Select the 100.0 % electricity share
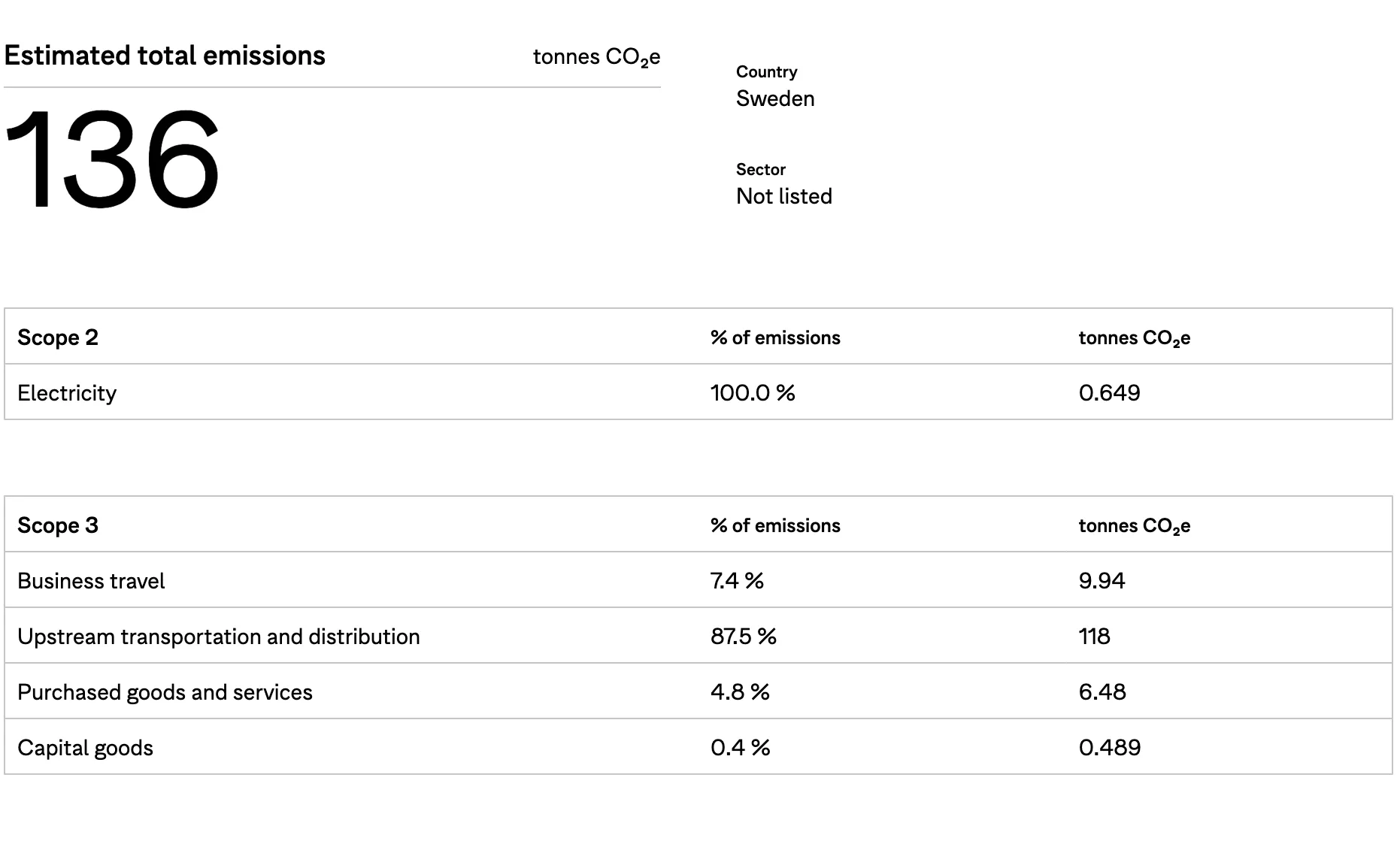This screenshot has width=1400, height=850. click(753, 393)
